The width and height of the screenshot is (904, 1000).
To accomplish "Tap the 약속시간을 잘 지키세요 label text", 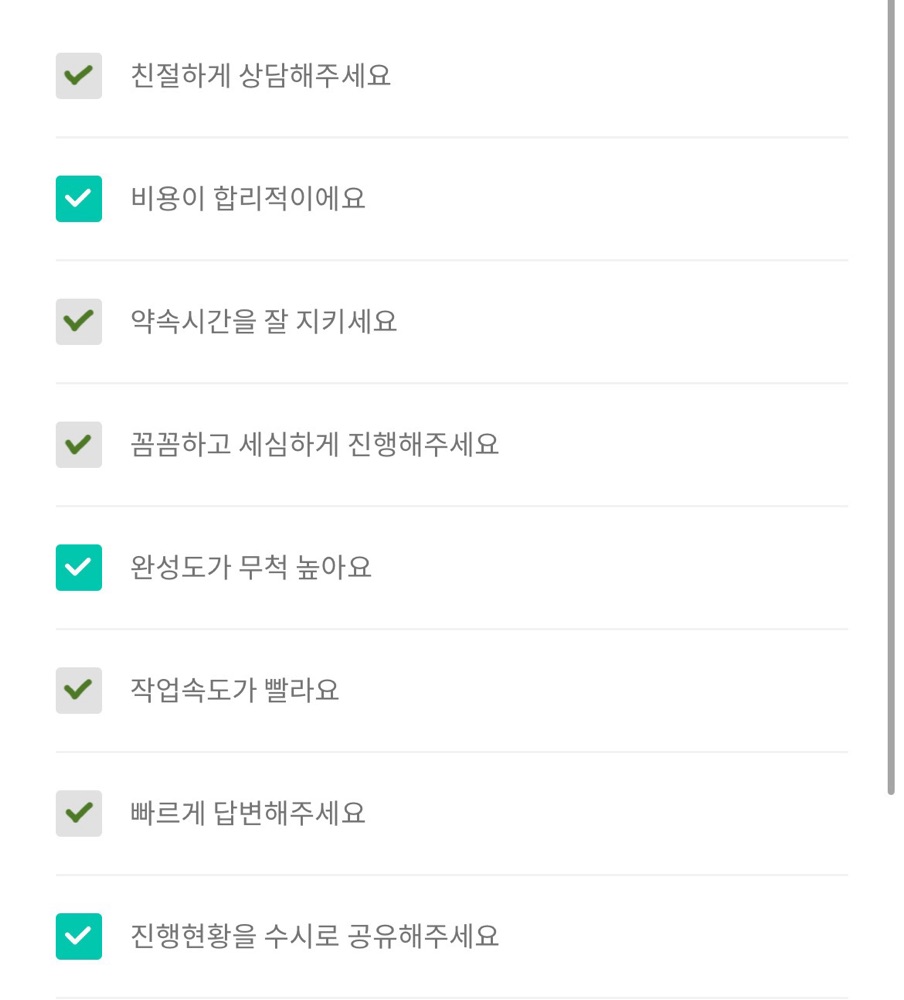I will [263, 321].
